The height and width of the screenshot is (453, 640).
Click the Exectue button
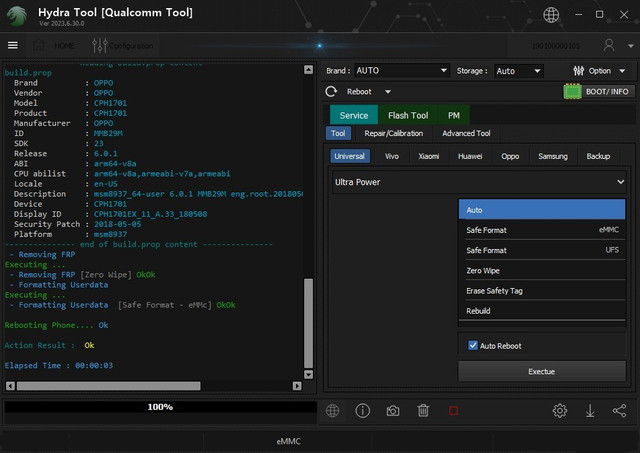pos(542,371)
